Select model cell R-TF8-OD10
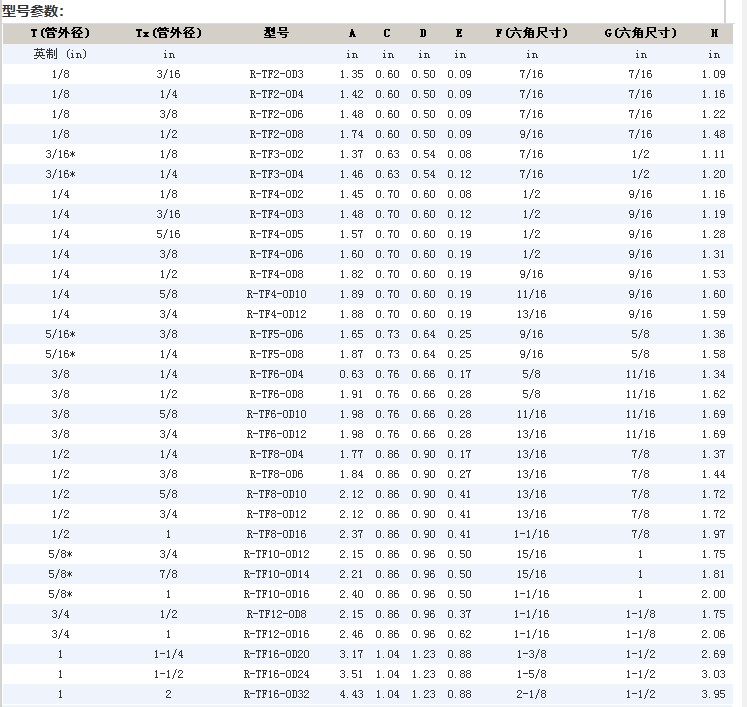The image size is (747, 707). coord(276,495)
